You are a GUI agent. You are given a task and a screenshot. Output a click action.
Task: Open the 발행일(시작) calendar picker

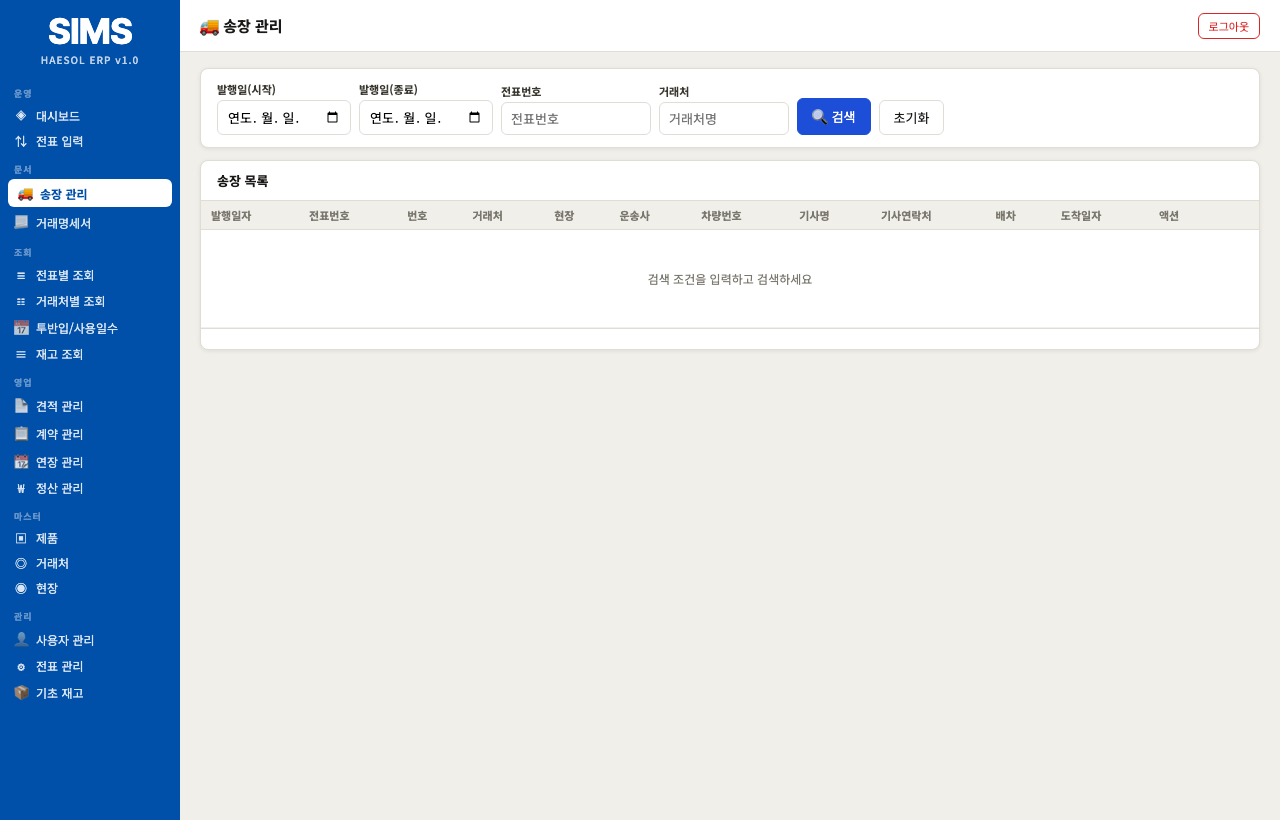click(x=333, y=118)
